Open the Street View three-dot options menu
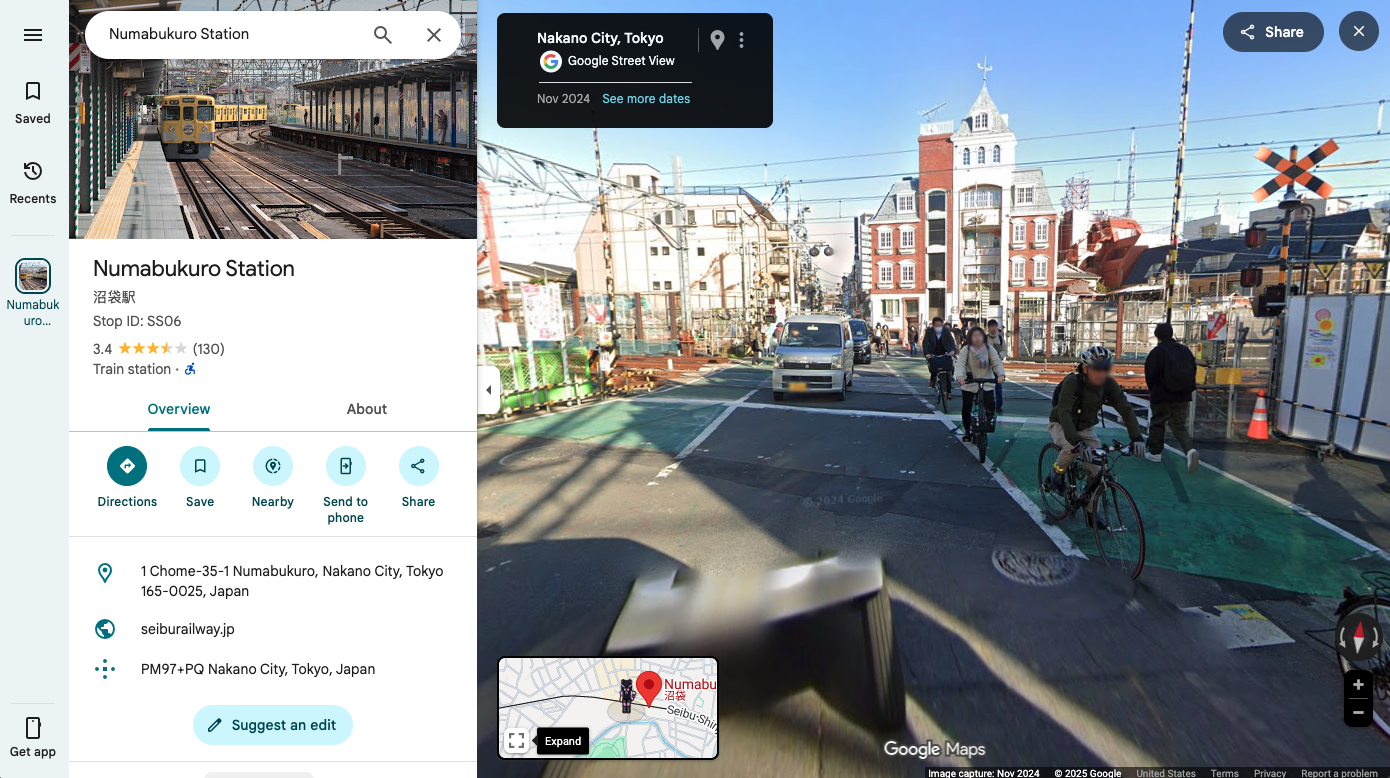Image resolution: width=1390 pixels, height=778 pixels. (x=741, y=40)
